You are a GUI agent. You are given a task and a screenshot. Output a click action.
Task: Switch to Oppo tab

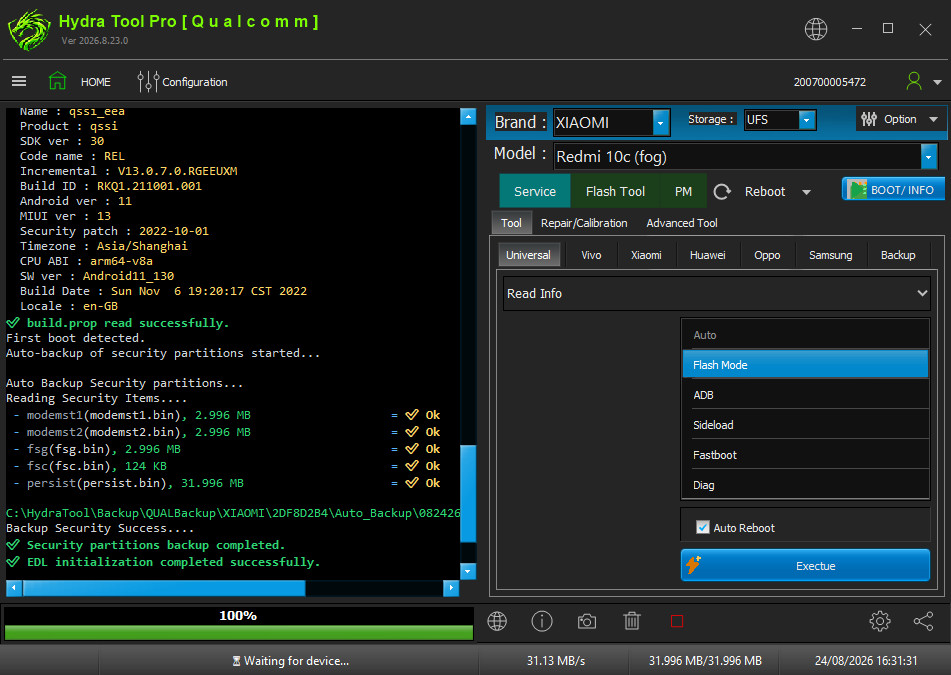(767, 255)
